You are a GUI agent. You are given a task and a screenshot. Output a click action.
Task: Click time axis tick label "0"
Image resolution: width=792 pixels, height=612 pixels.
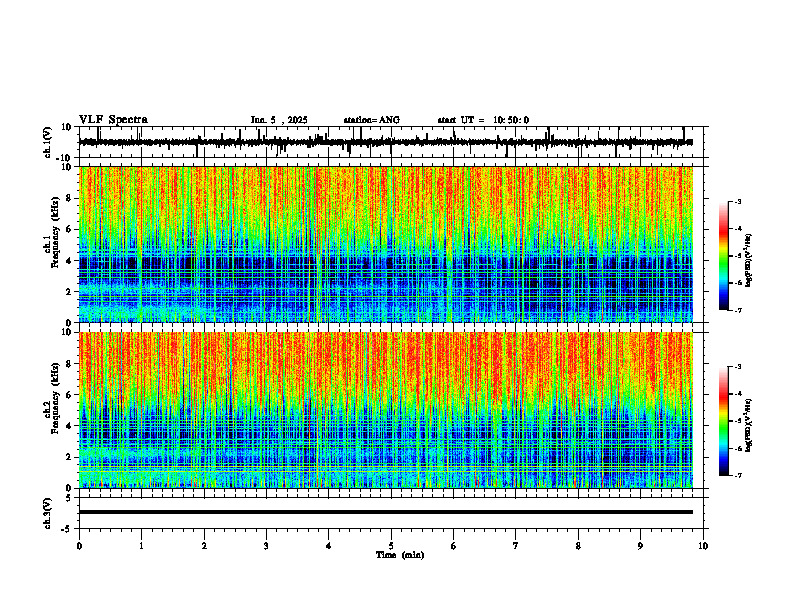click(x=79, y=546)
